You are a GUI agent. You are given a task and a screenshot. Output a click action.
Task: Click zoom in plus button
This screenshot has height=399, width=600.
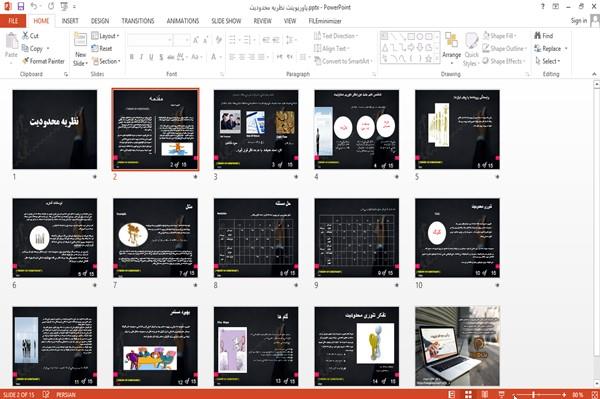coord(564,394)
